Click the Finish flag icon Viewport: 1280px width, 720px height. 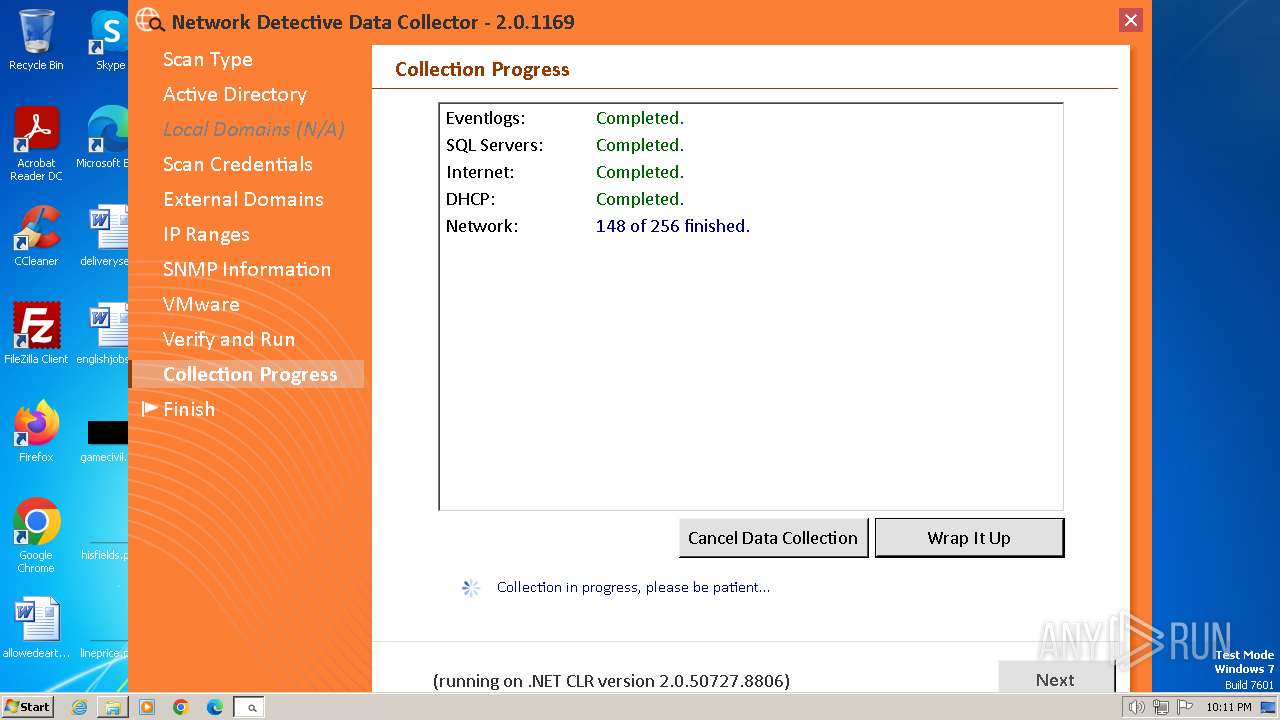(150, 408)
